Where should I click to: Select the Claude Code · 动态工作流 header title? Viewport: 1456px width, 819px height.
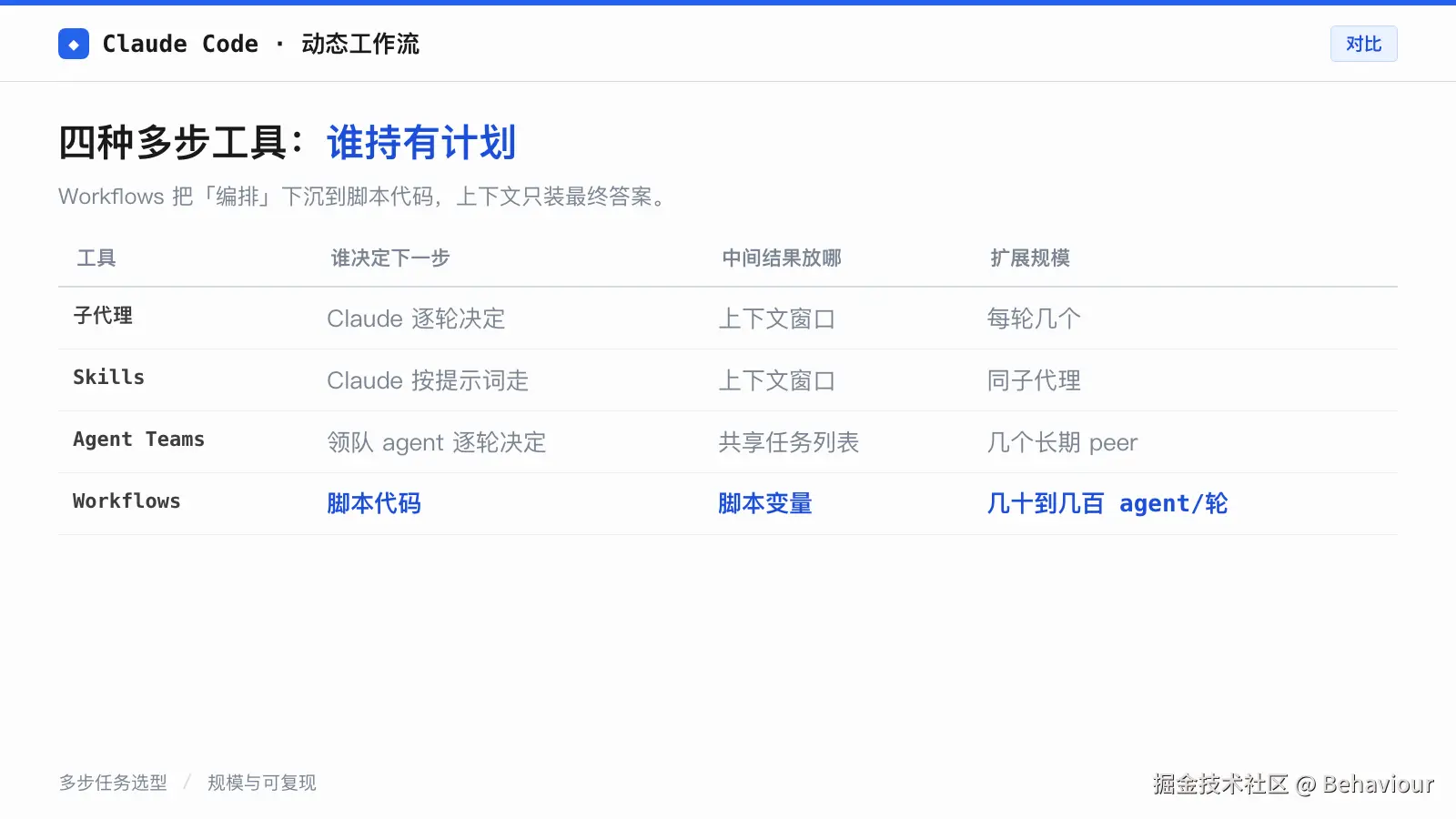[260, 44]
